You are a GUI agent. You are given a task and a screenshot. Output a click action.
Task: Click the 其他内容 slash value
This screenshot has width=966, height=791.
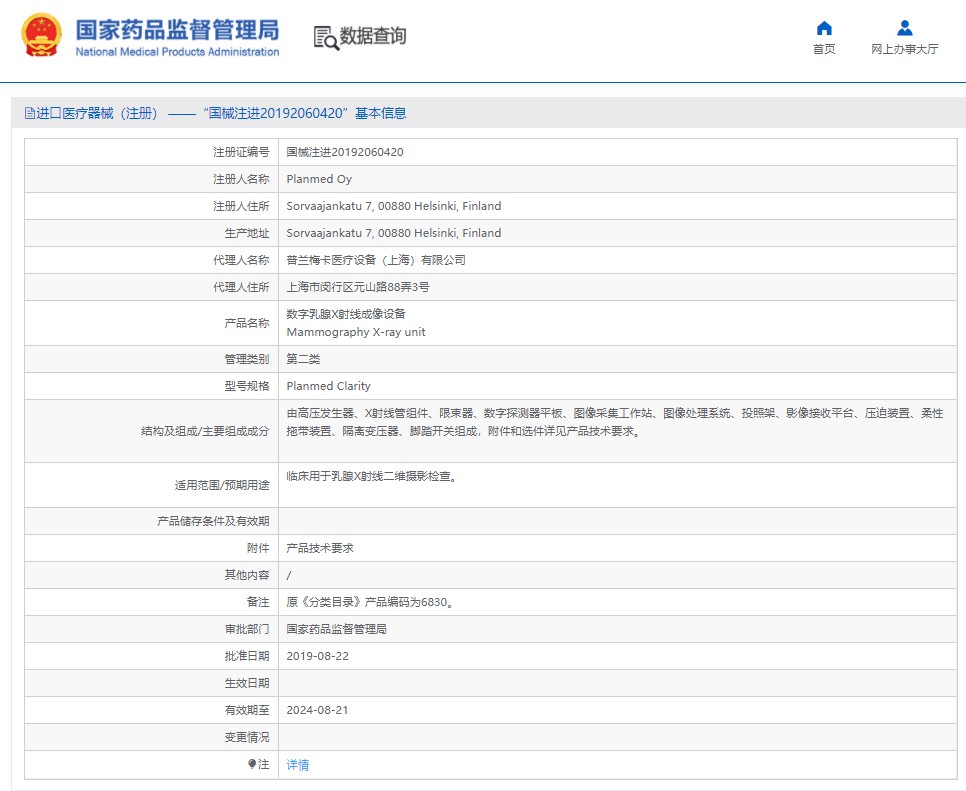(289, 575)
